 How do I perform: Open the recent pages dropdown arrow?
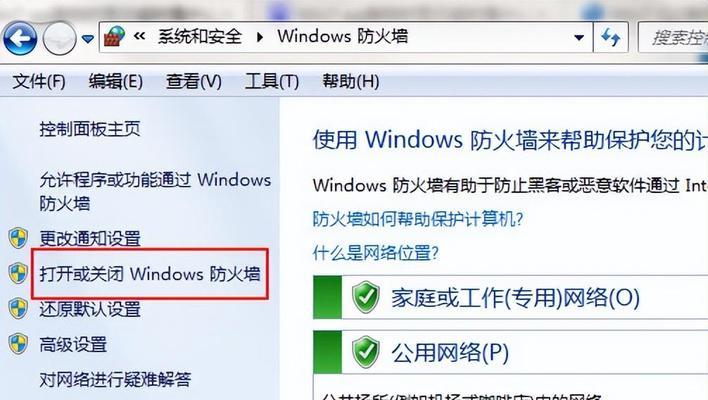(88, 39)
